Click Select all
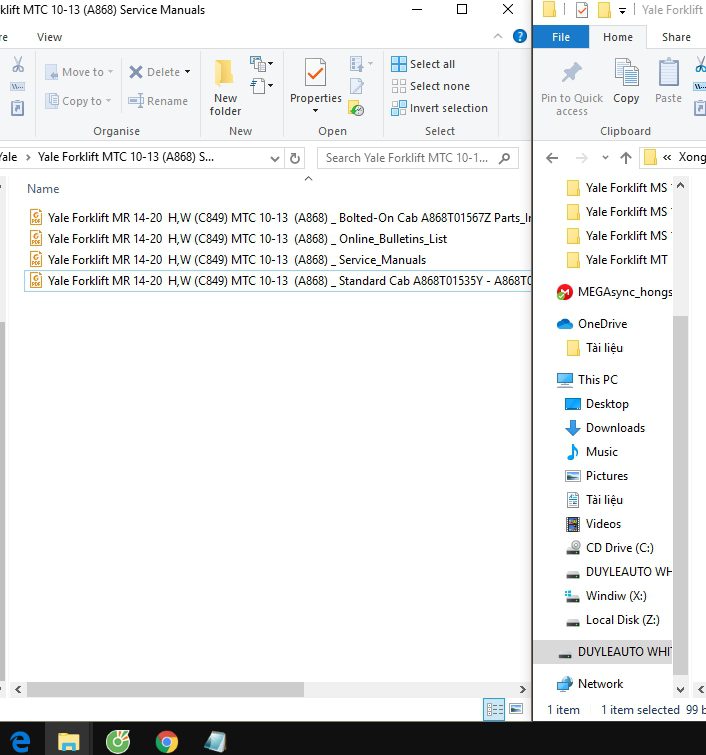The image size is (706, 755). 422,64
